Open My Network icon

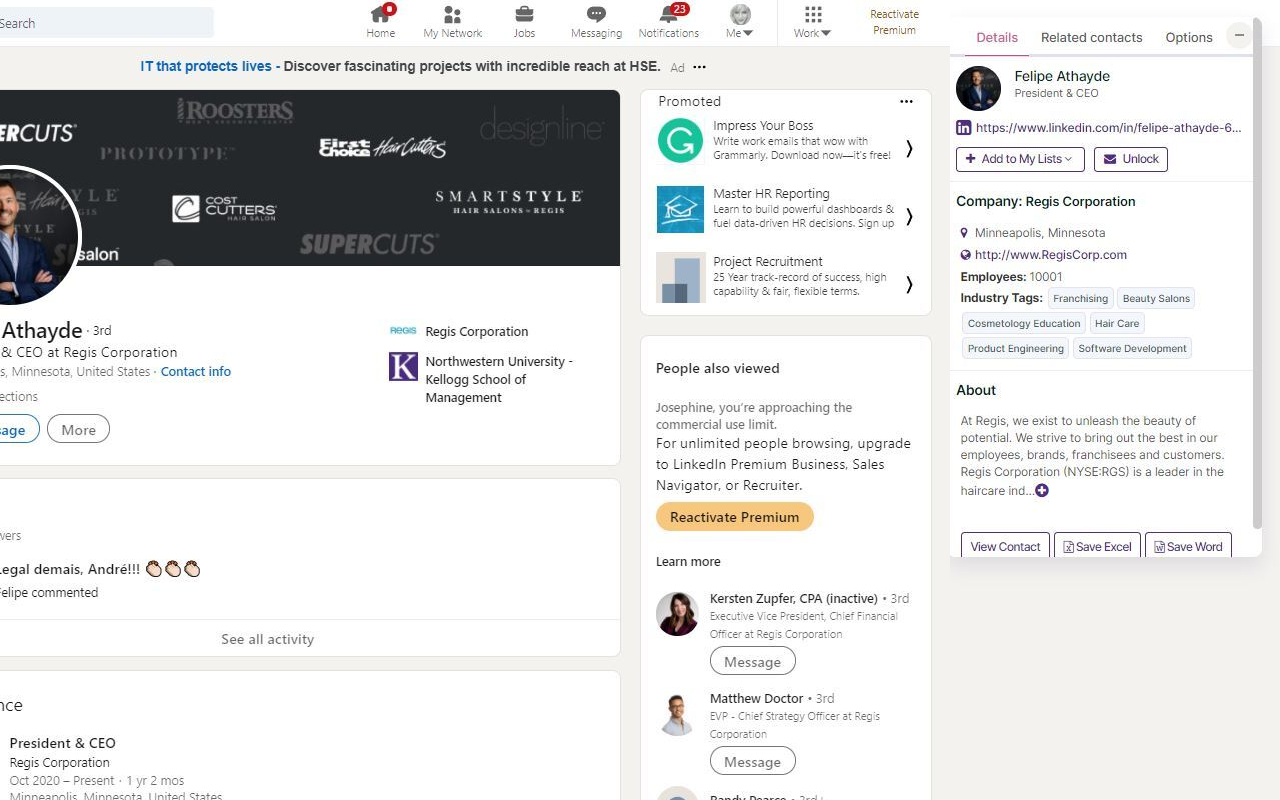pyautogui.click(x=452, y=15)
